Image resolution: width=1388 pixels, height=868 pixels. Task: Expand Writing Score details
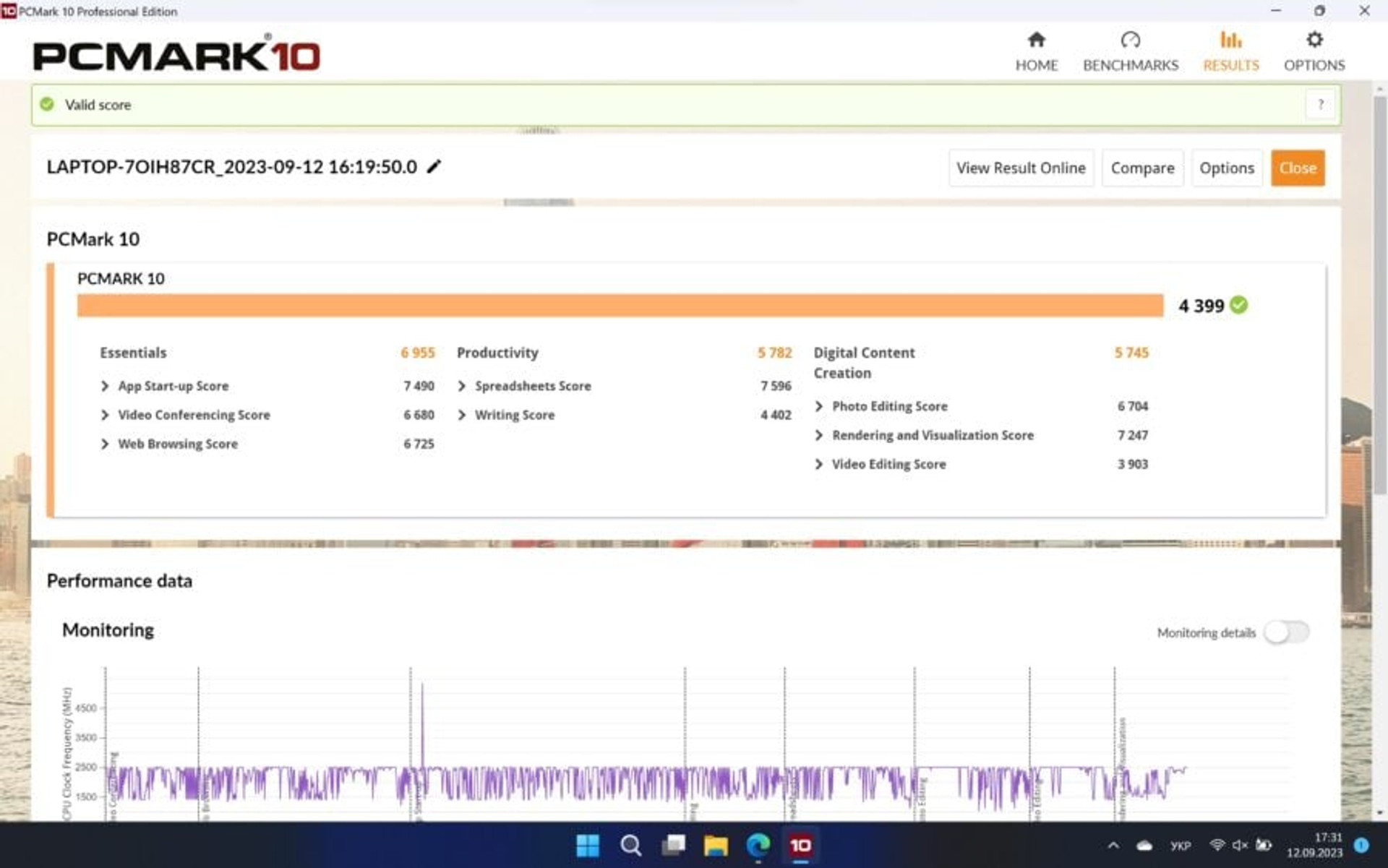click(462, 415)
